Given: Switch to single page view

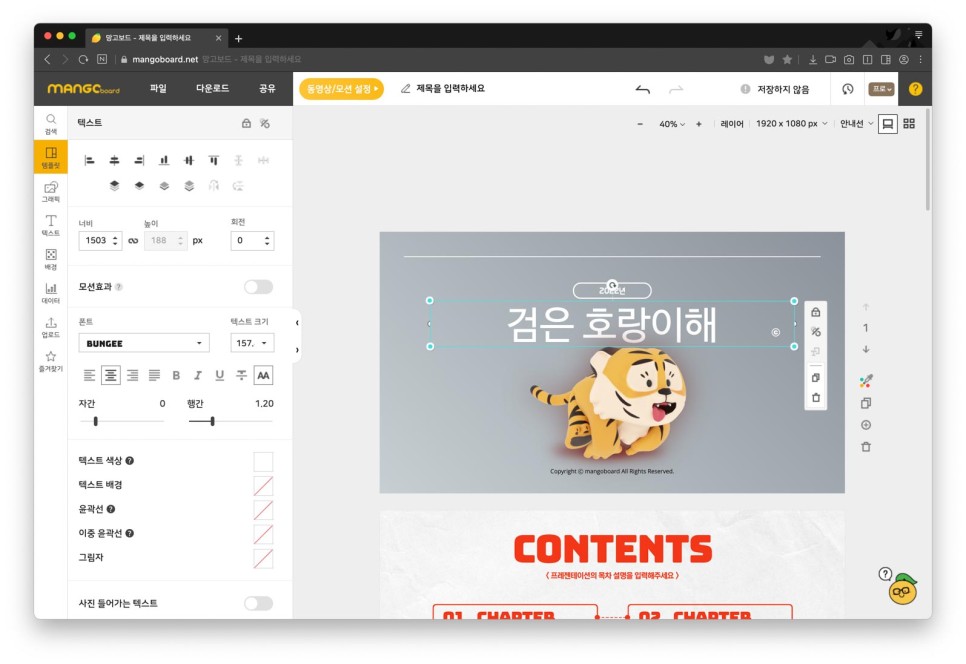Looking at the screenshot, I should tap(887, 123).
